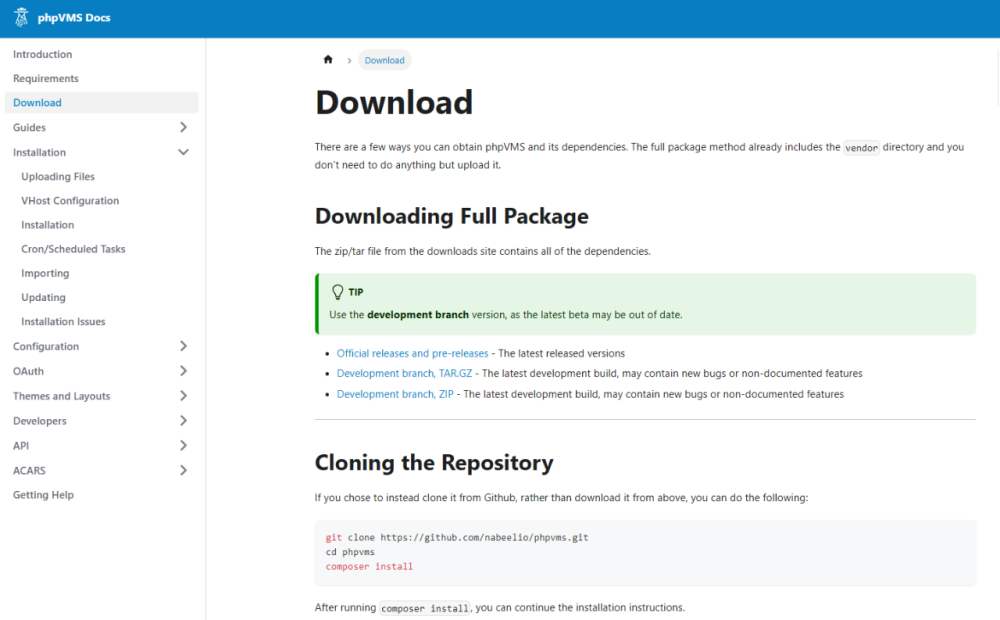The height and width of the screenshot is (620, 1000).
Task: Open Official releases and pre-releases link
Action: [412, 353]
